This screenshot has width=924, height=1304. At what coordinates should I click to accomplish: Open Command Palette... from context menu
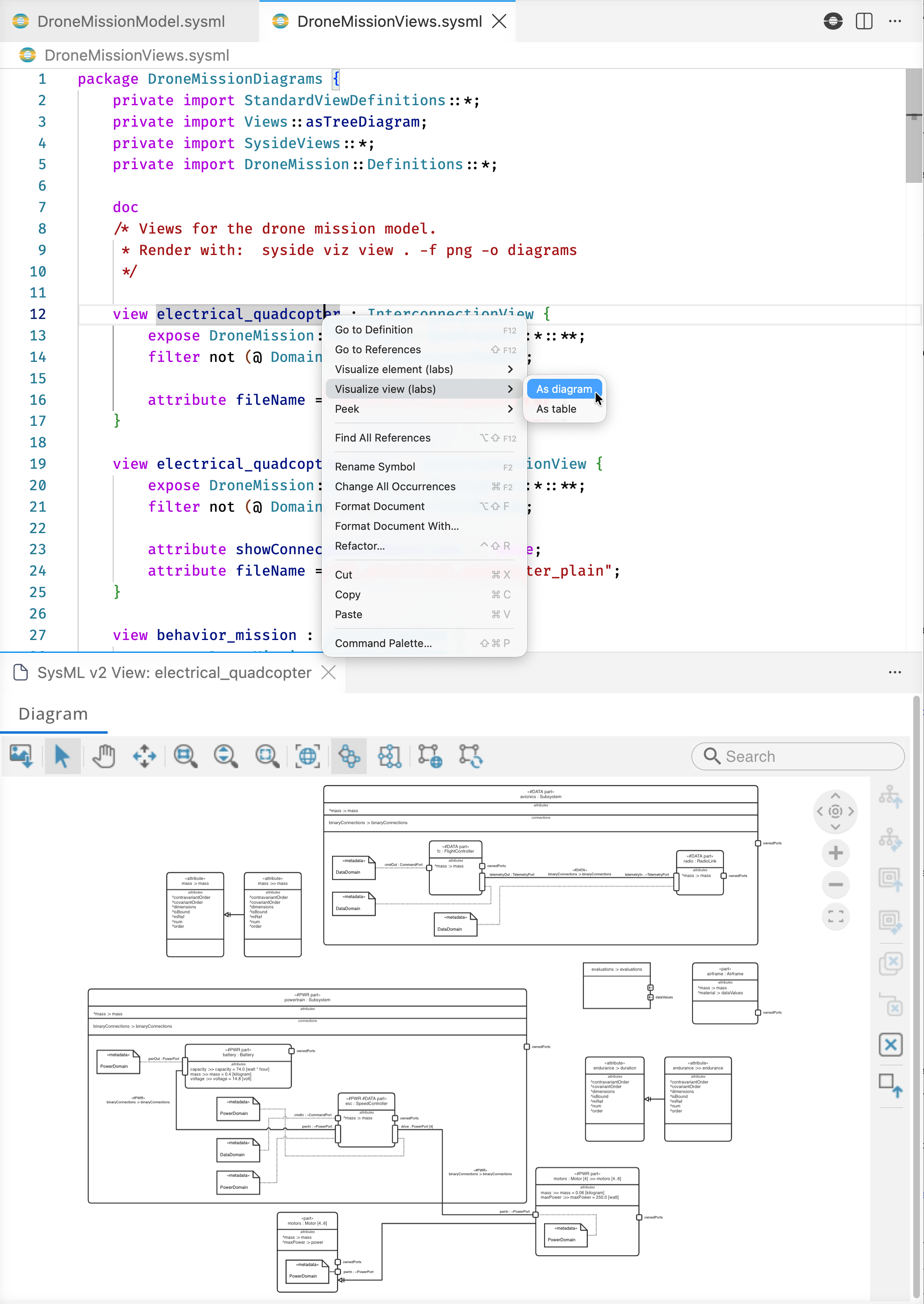(x=424, y=643)
